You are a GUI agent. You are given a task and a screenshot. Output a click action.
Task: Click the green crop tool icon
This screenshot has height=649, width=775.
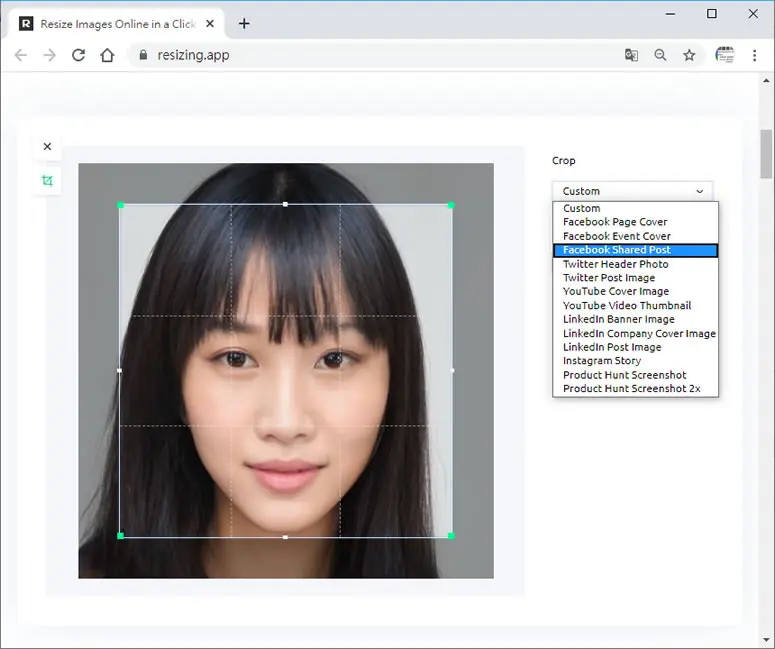click(47, 181)
